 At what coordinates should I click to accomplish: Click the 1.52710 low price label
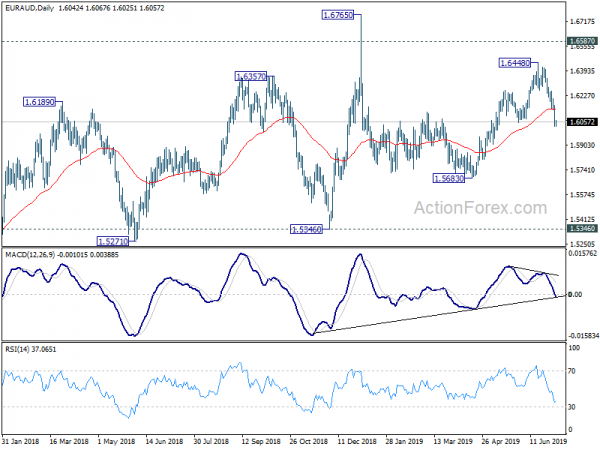pos(113,241)
